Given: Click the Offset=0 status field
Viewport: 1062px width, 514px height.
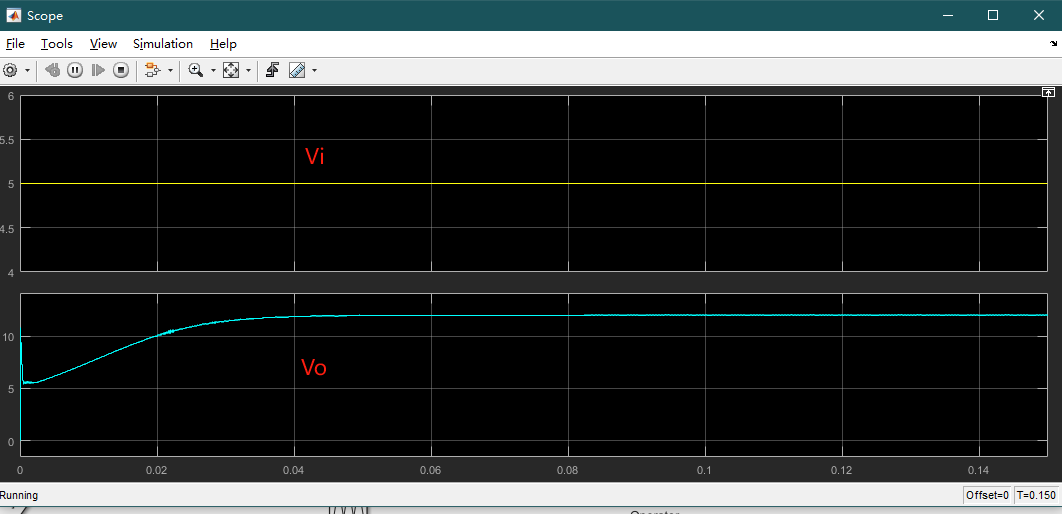Looking at the screenshot, I should click(x=987, y=495).
